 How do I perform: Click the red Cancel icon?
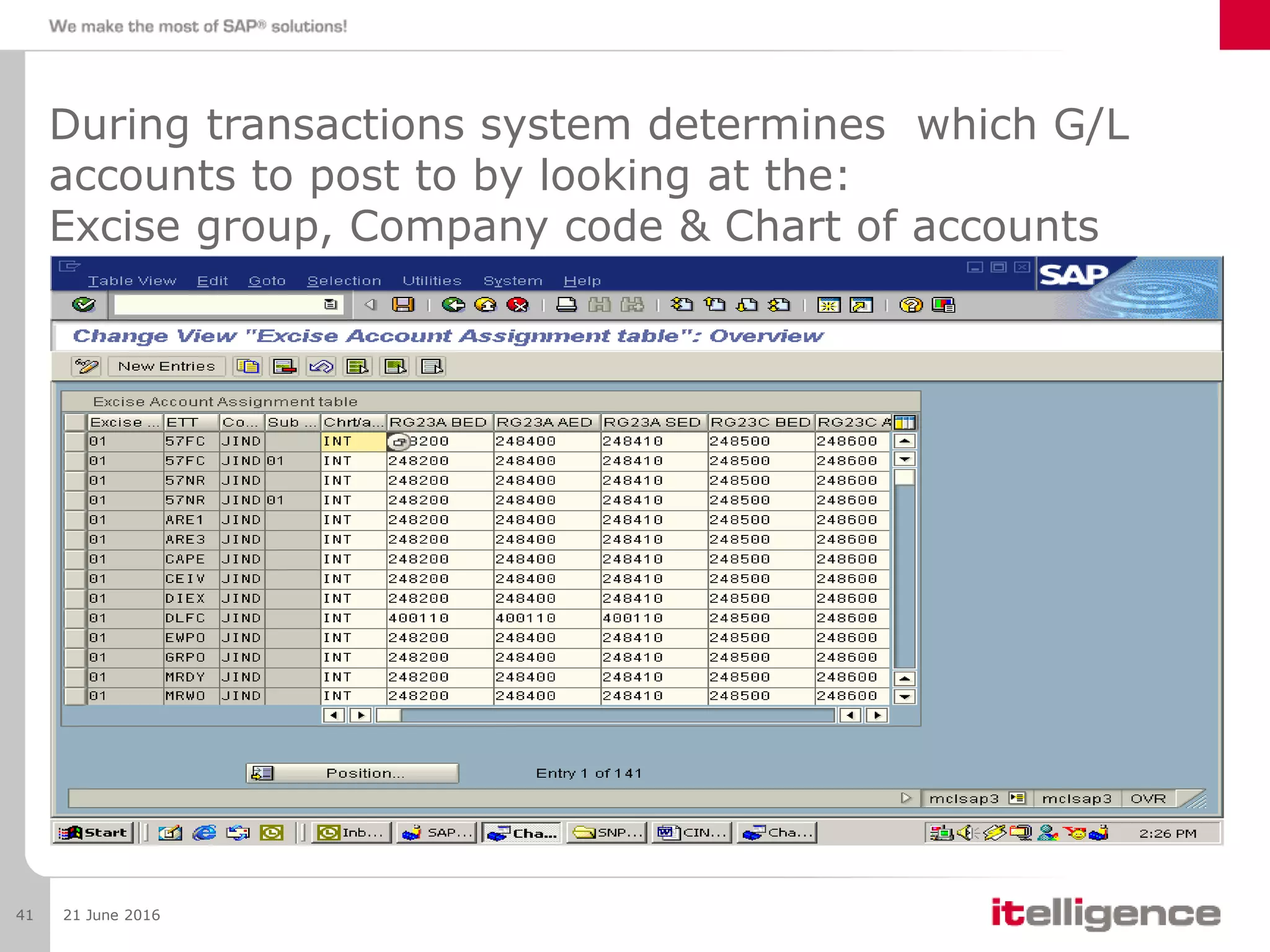[518, 304]
